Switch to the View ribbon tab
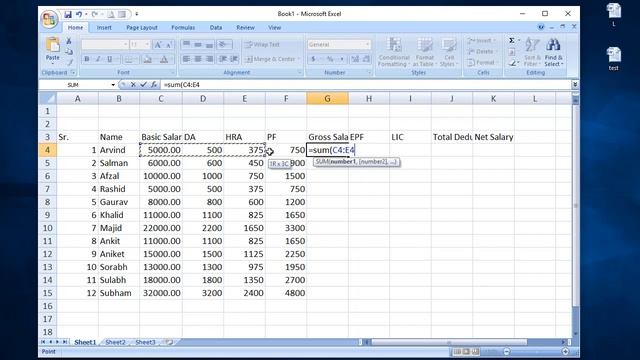640x360 pixels. coord(275,27)
